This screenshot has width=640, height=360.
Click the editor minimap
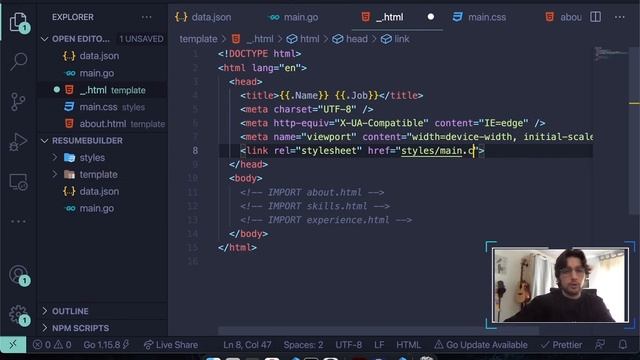(x=611, y=53)
